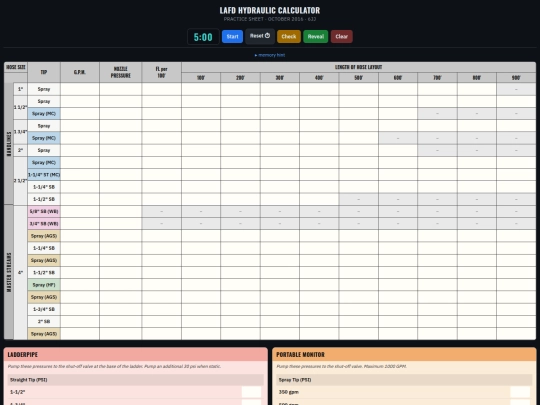Click the 4" hose size label
The image size is (540, 405).
pos(20,272)
